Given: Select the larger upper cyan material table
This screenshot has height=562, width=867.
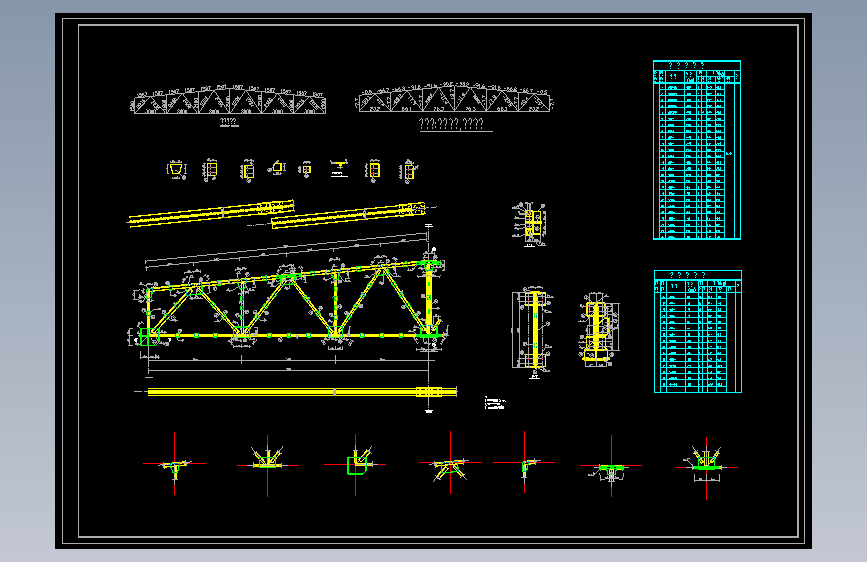Looking at the screenshot, I should [x=697, y=150].
